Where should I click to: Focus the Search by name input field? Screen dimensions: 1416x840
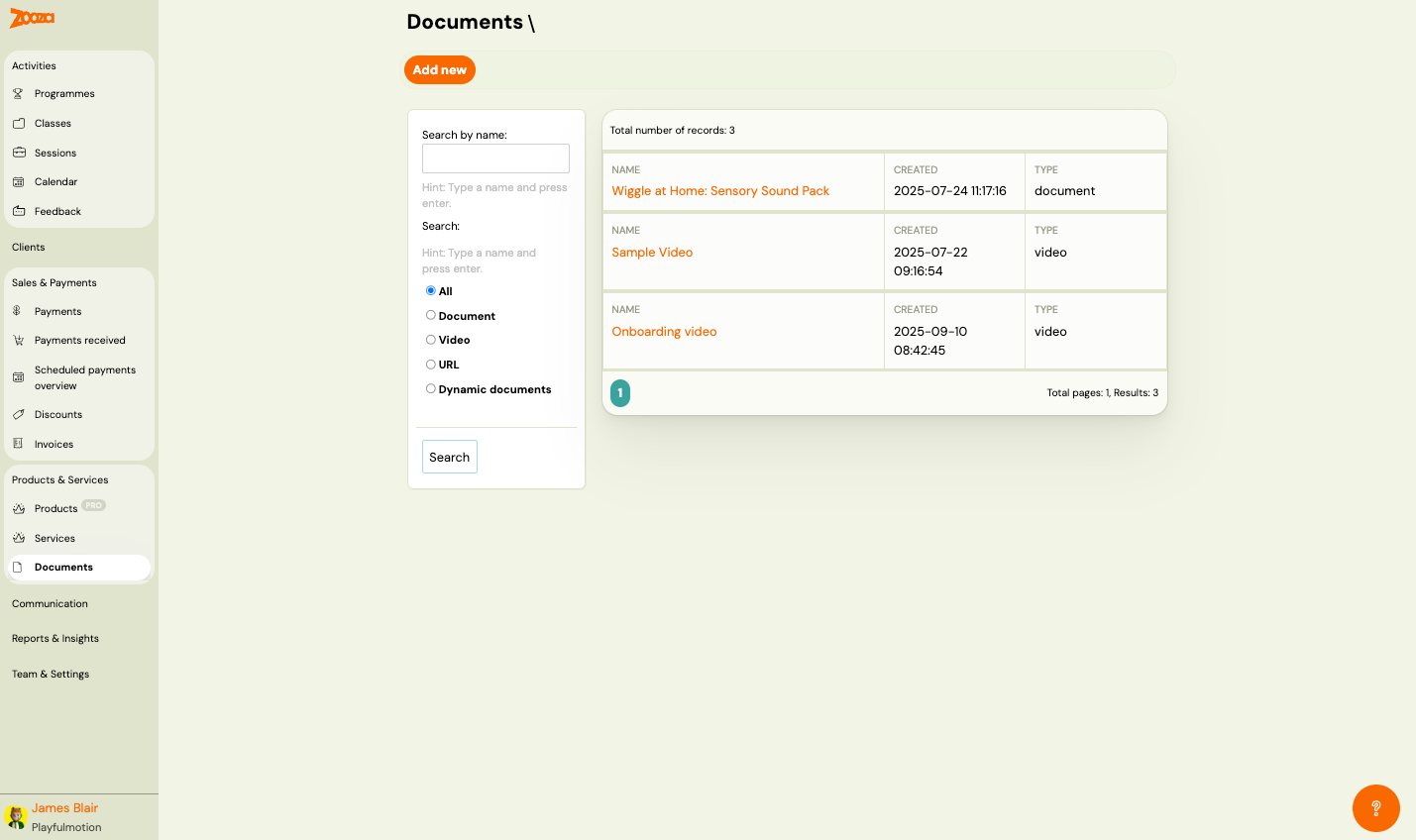pos(495,158)
